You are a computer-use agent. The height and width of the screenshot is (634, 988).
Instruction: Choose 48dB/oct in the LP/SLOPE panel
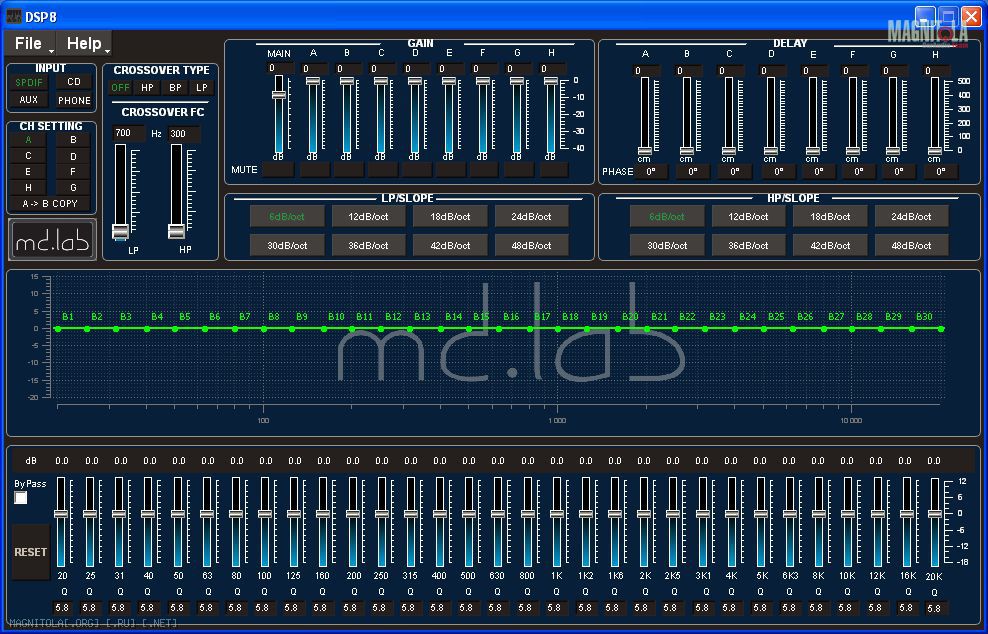point(532,245)
